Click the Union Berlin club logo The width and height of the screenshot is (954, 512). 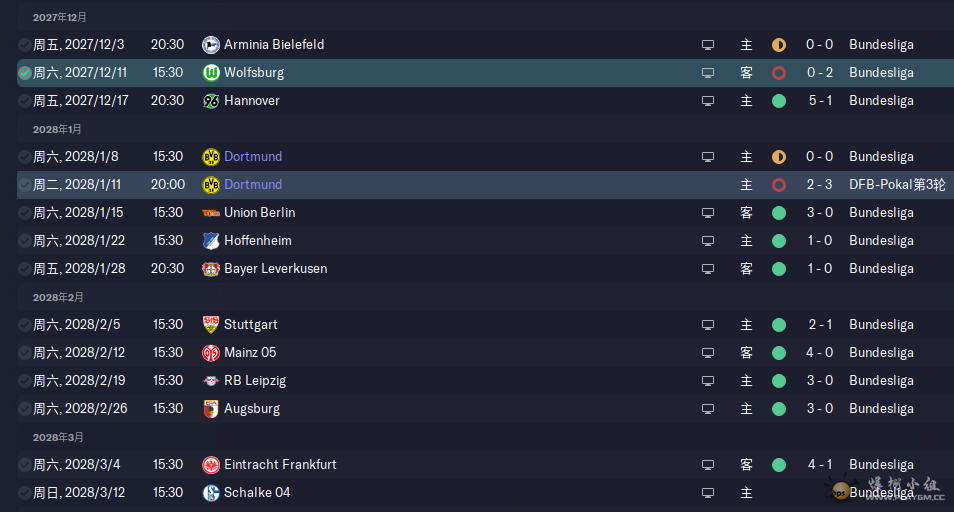(x=211, y=213)
